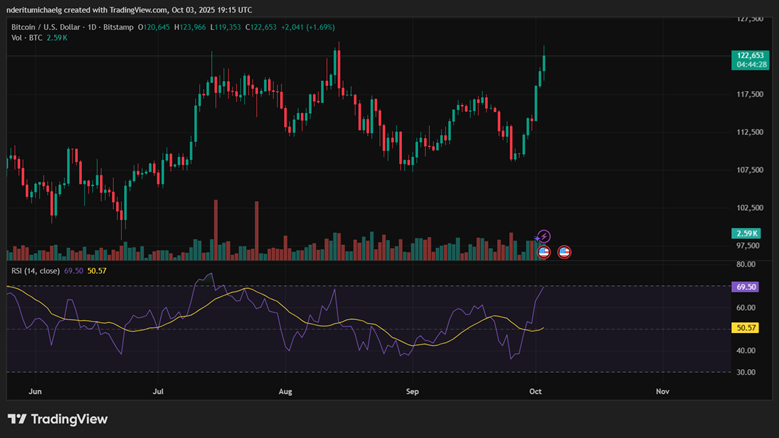
Task: Click the purple lightning bolt news icon
Action: (x=544, y=237)
